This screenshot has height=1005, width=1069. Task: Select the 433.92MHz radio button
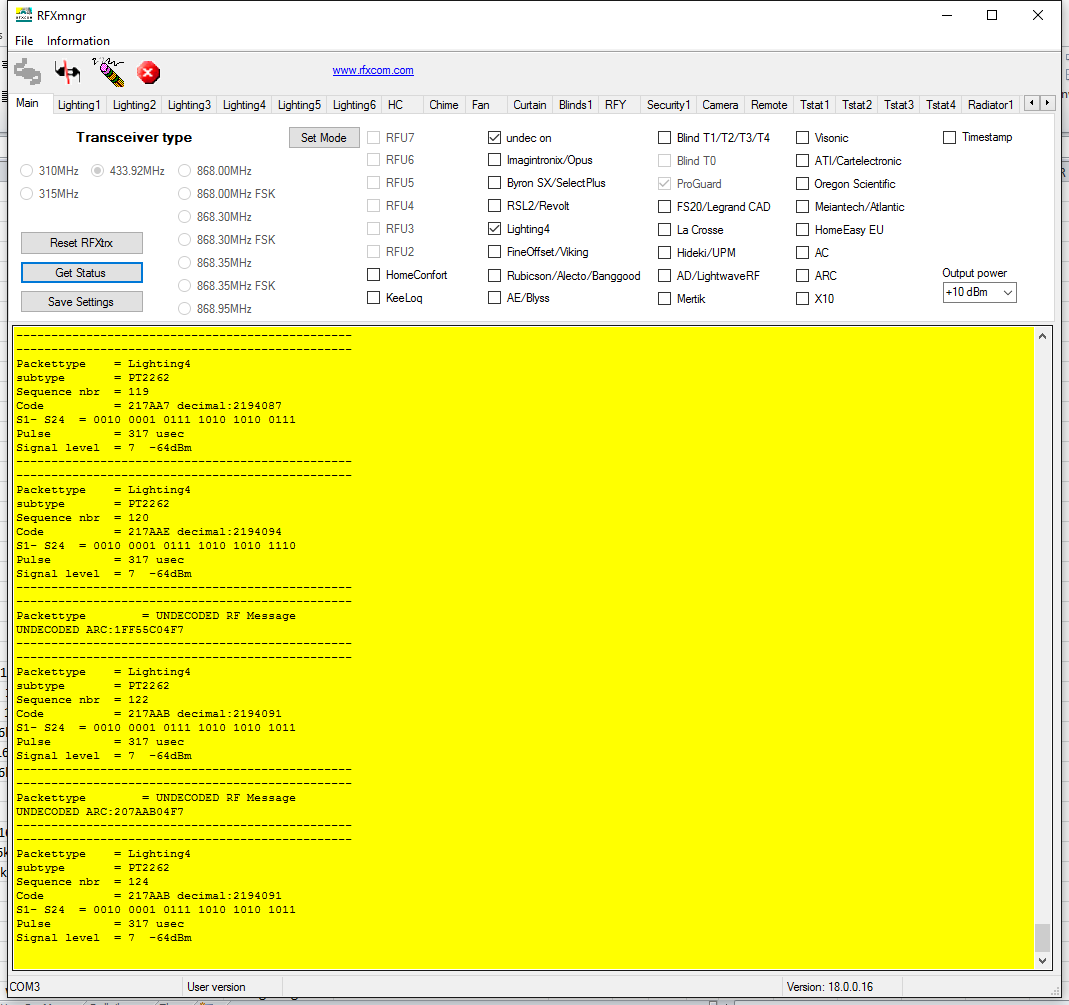[x=97, y=170]
